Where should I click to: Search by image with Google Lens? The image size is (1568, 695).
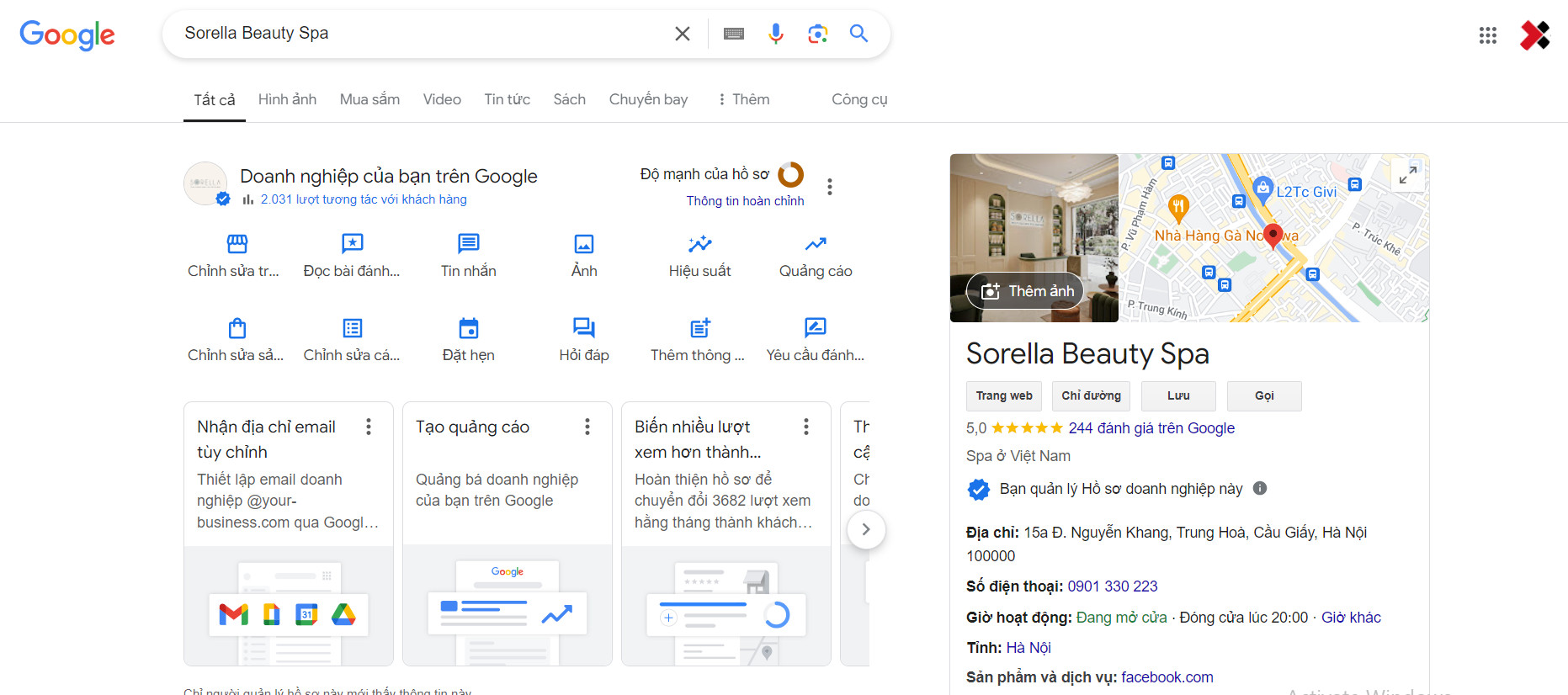click(x=817, y=34)
